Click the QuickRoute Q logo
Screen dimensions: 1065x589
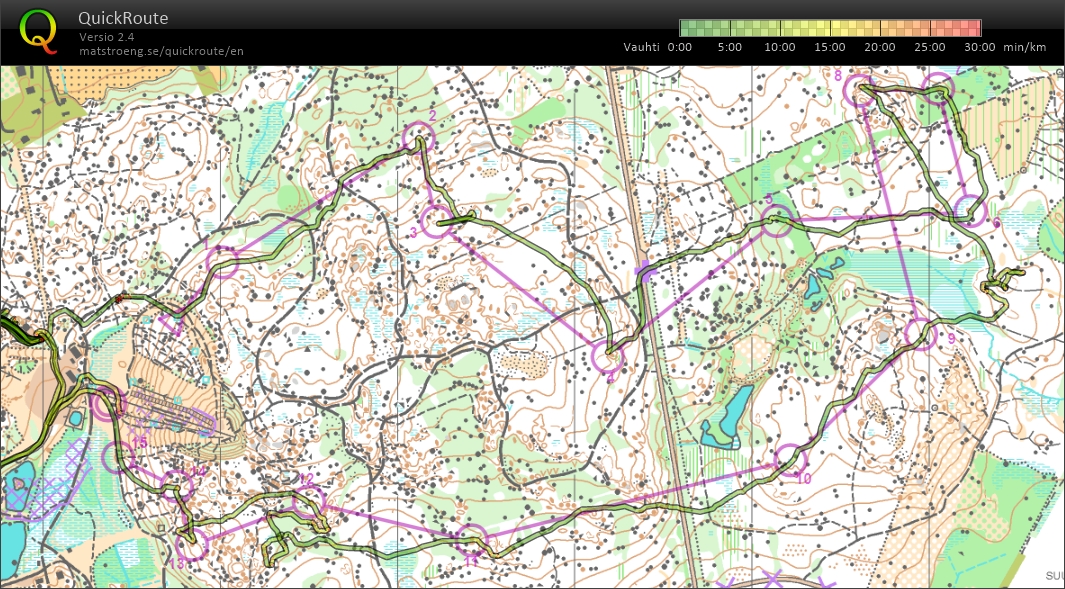click(38, 29)
